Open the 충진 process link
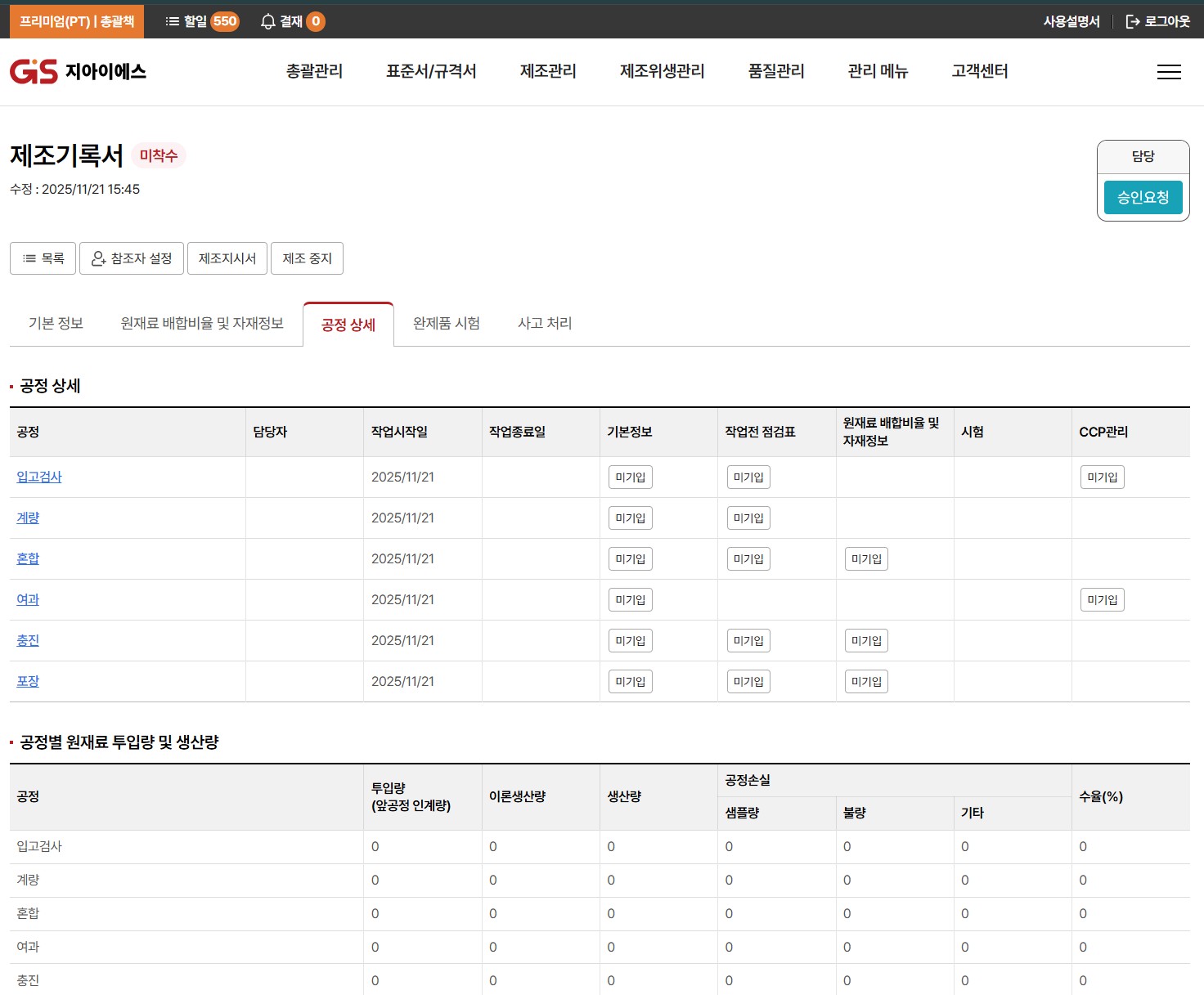The width and height of the screenshot is (1204, 995). point(28,640)
